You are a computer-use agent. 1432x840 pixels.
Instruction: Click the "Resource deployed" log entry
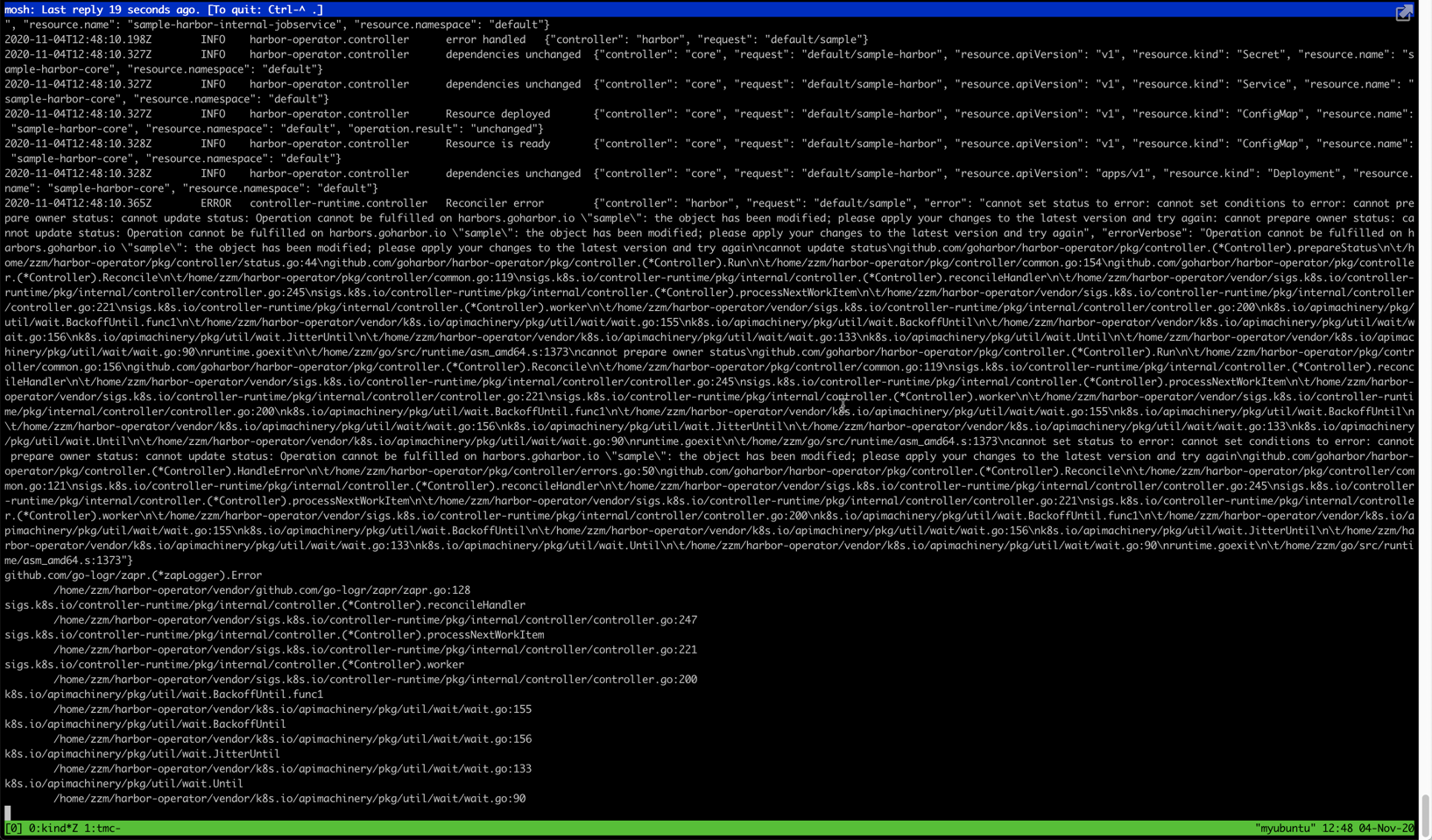(x=497, y=113)
